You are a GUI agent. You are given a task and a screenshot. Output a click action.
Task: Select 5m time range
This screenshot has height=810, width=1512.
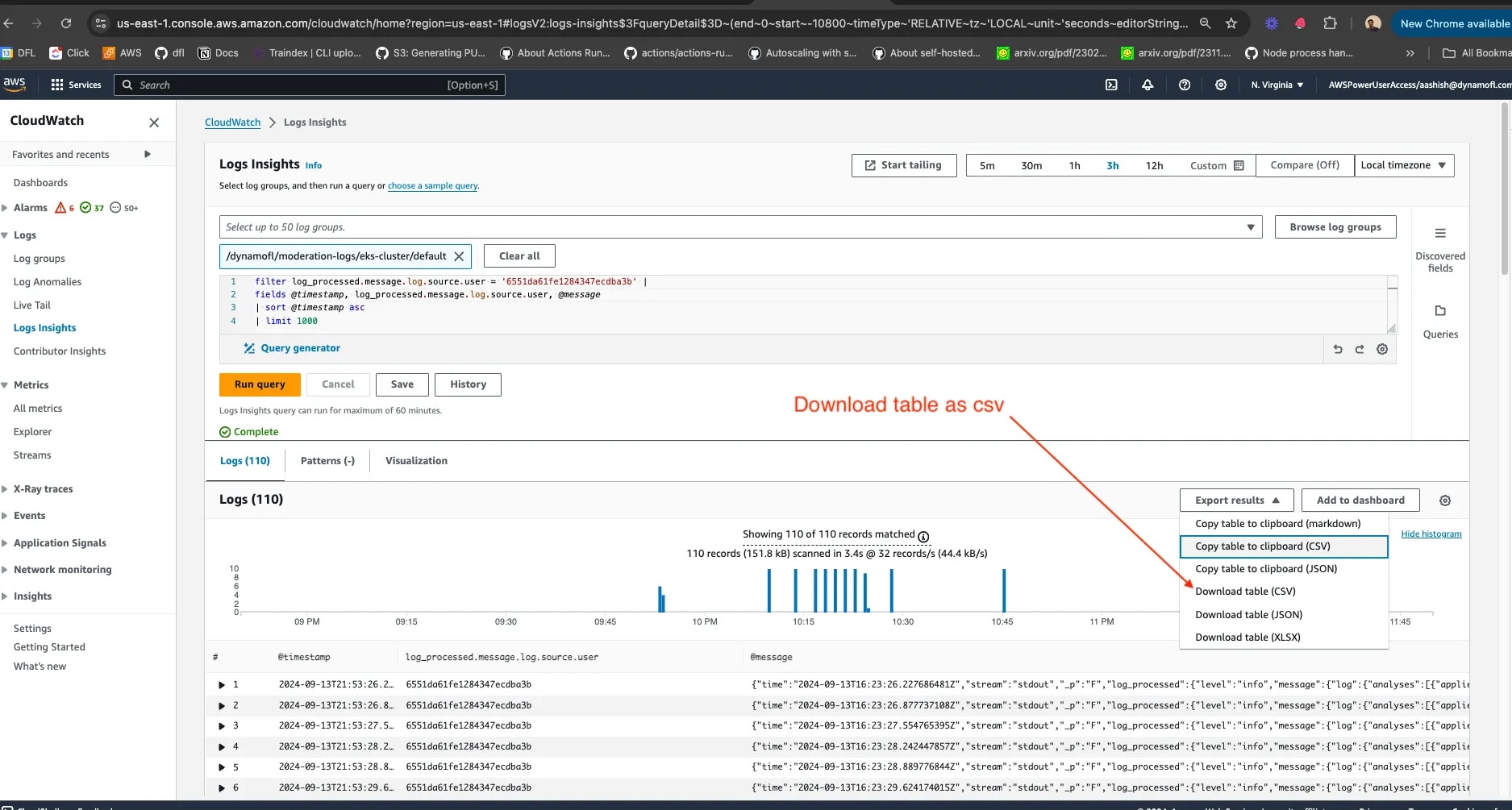pyautogui.click(x=987, y=165)
